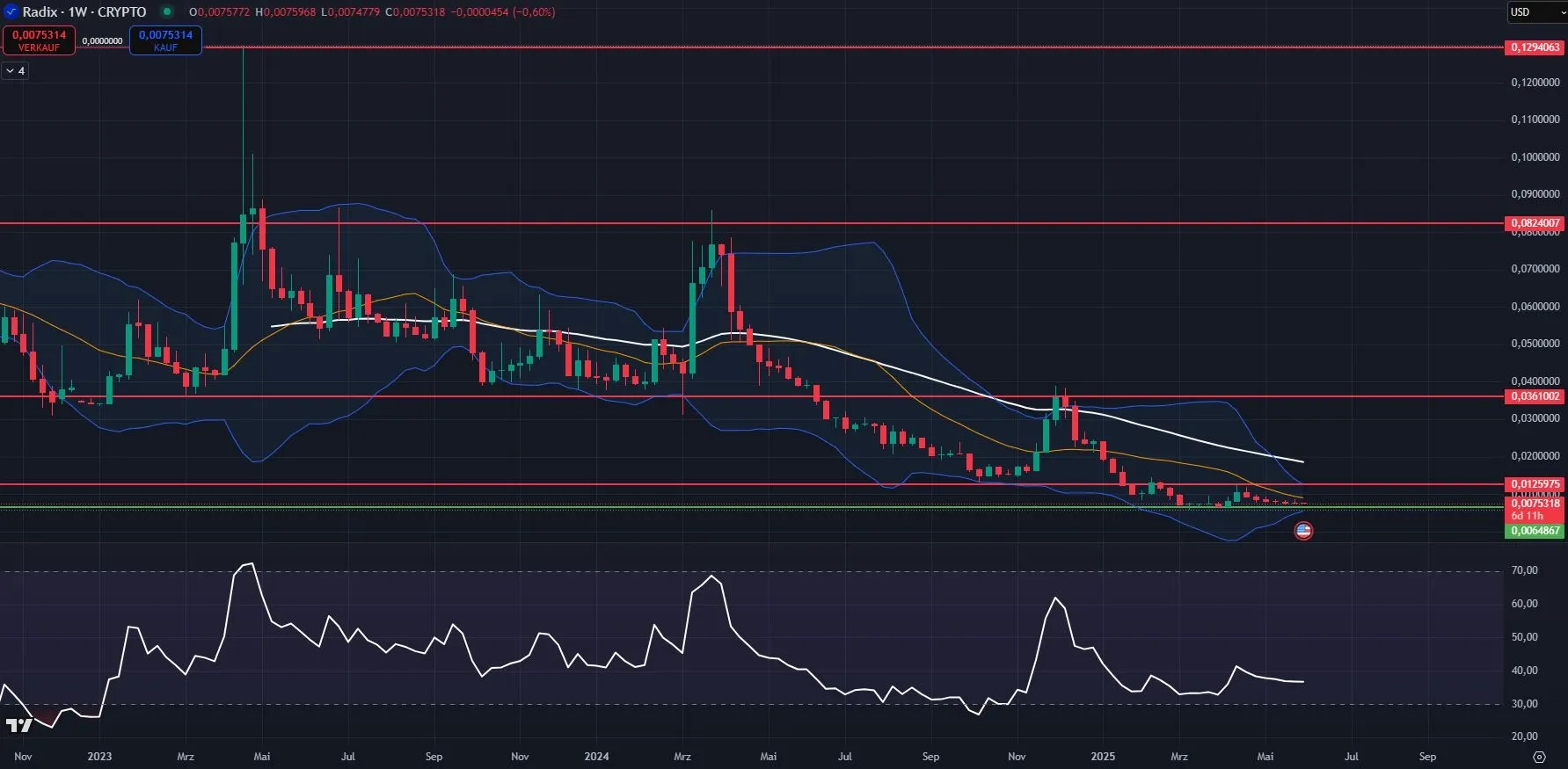Viewport: 1568px width, 769px height.
Task: Open chart settings gear icon on time axis
Action: 1539,757
